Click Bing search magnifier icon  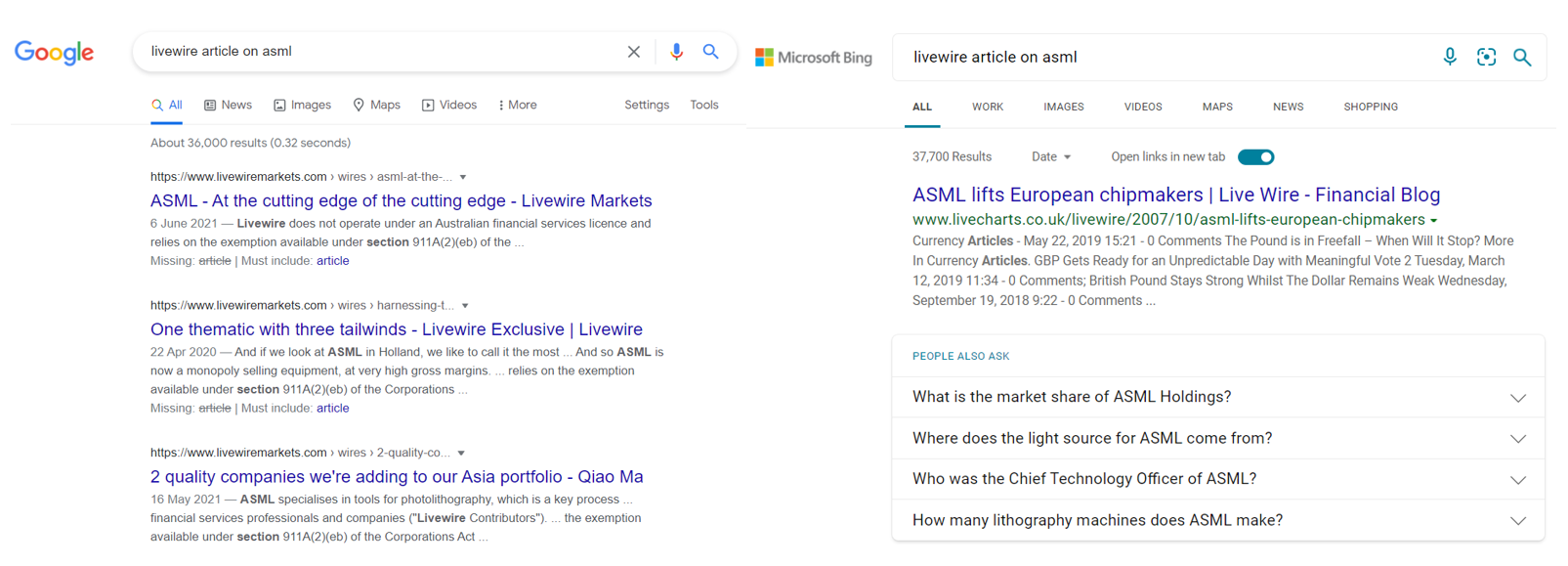(1521, 58)
